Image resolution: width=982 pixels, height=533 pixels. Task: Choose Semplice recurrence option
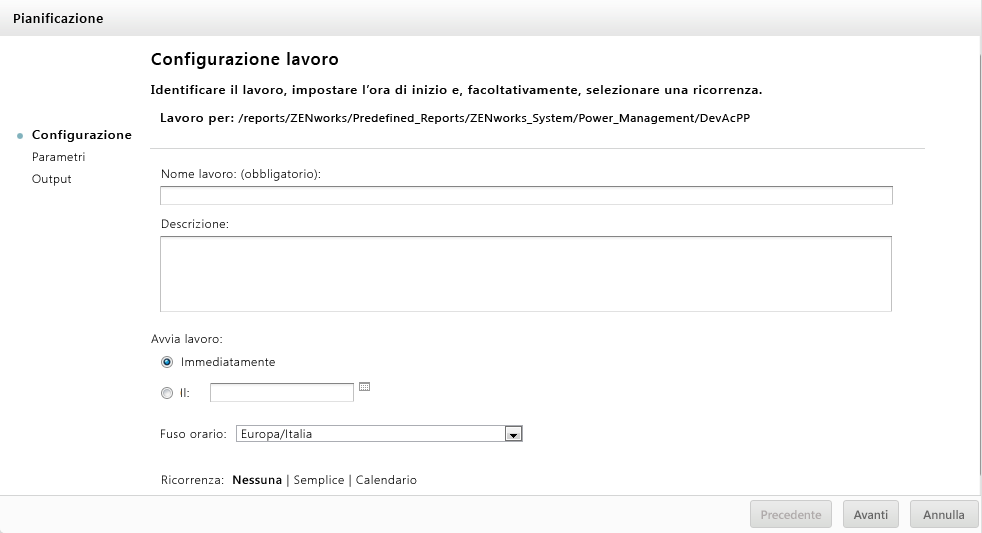click(318, 480)
